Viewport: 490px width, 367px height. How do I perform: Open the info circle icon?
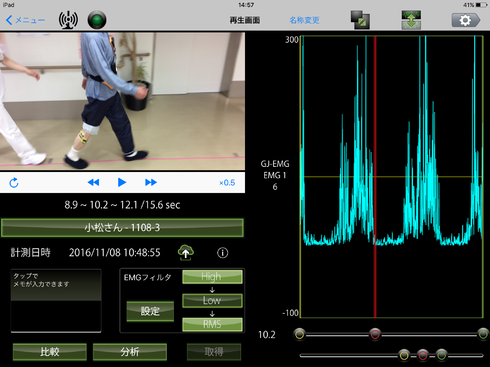(x=223, y=253)
